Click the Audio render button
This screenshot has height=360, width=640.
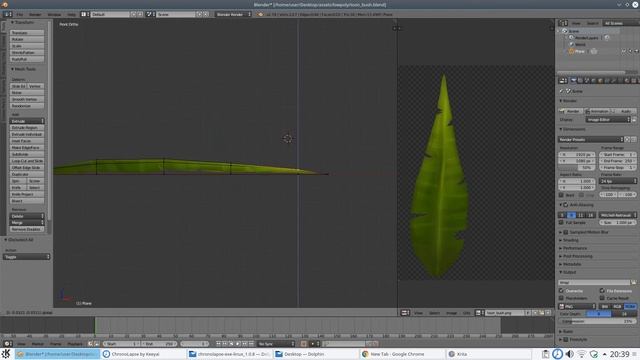pyautogui.click(x=624, y=111)
